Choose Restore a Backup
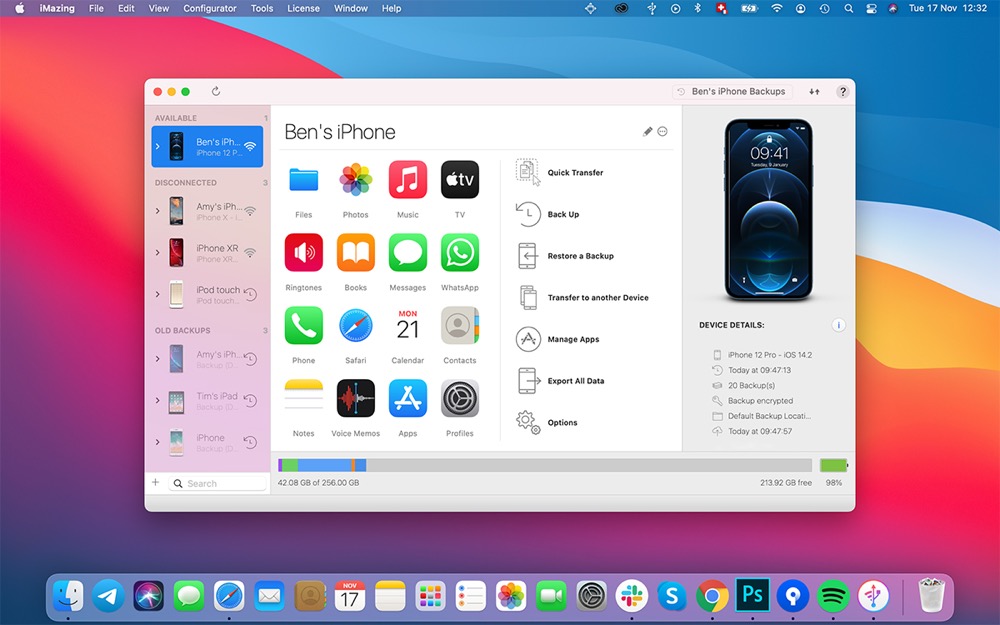Image resolution: width=1000 pixels, height=625 pixels. [580, 256]
